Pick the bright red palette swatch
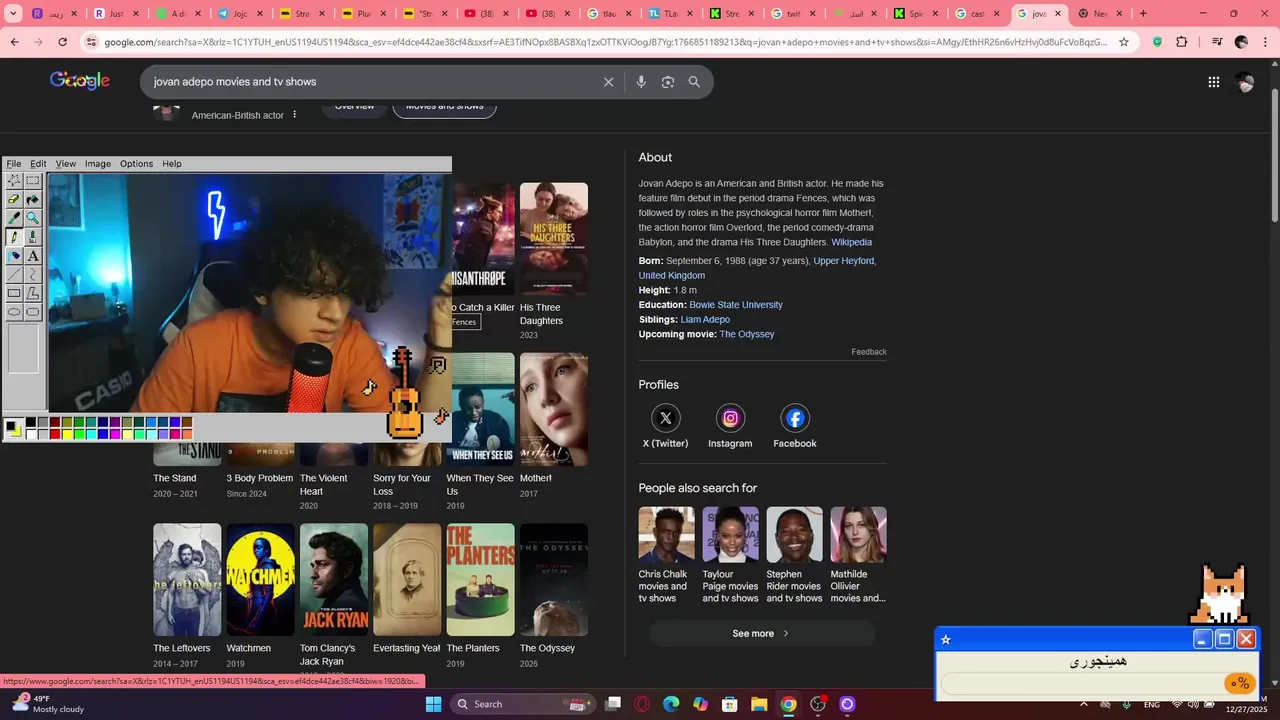Image resolution: width=1280 pixels, height=720 pixels. [55, 434]
